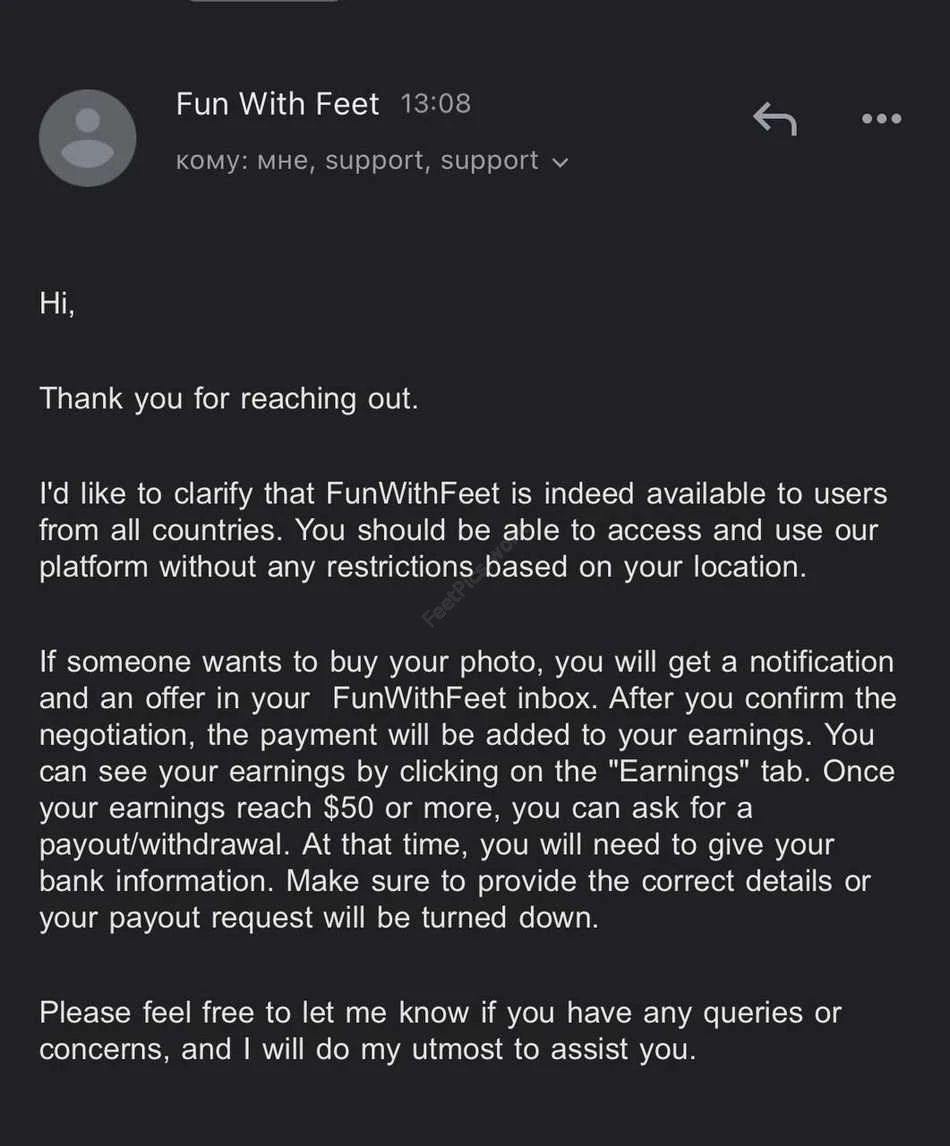Tap the sender name Fun With Feet
The height and width of the screenshot is (1146, 950).
pyautogui.click(x=277, y=104)
